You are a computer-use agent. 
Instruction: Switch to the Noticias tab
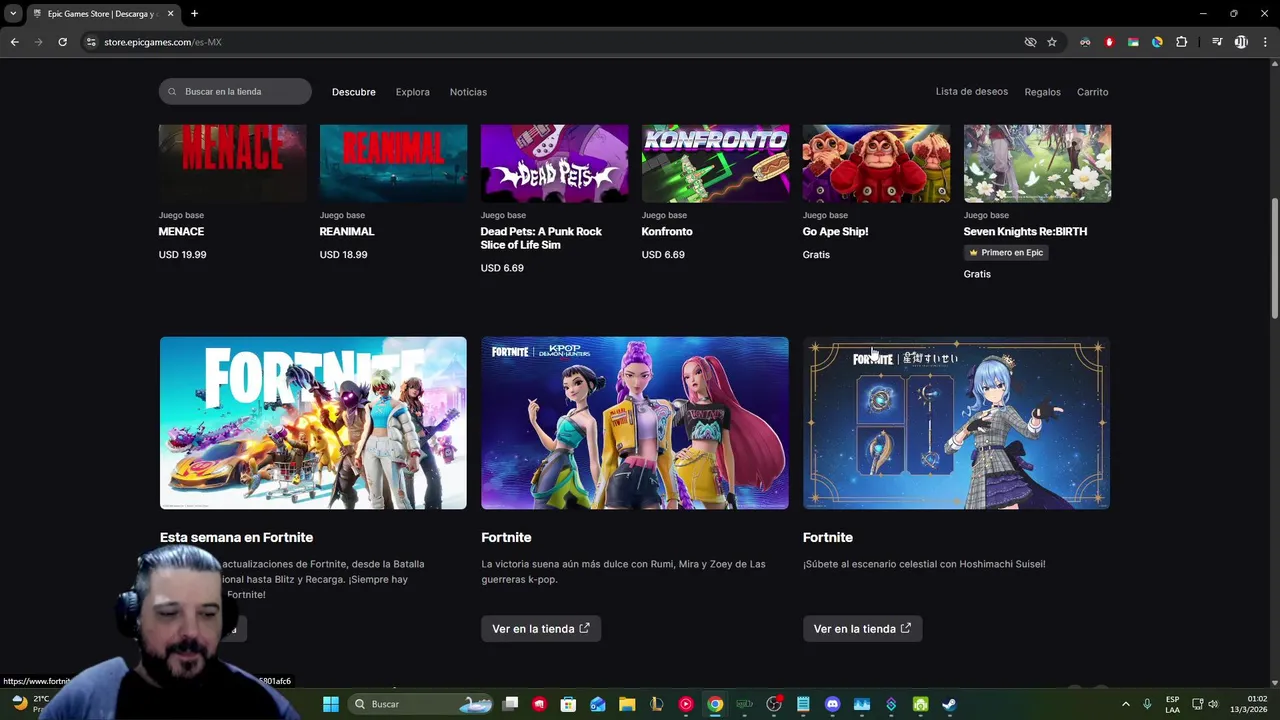coord(468,92)
